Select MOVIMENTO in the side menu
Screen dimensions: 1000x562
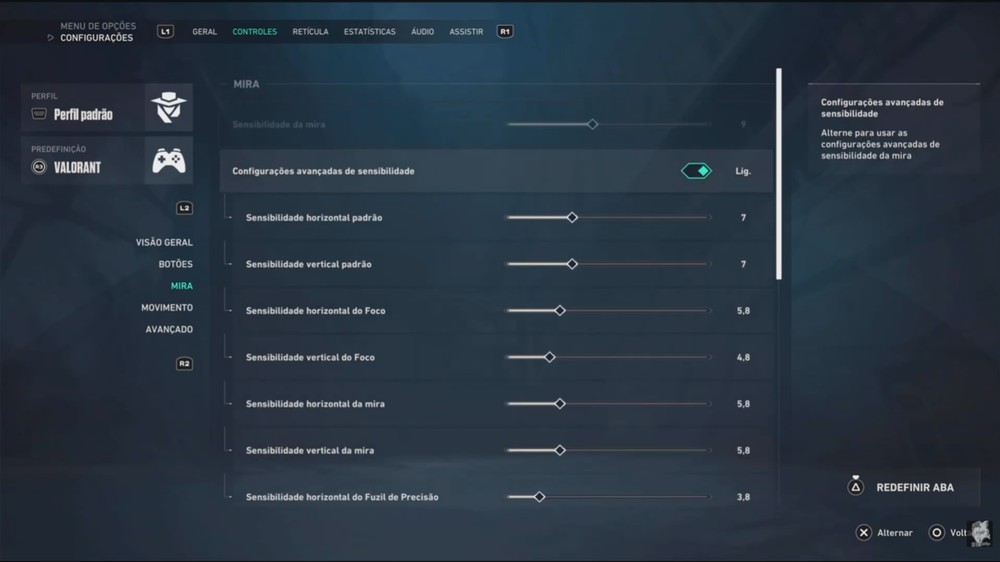tap(166, 307)
